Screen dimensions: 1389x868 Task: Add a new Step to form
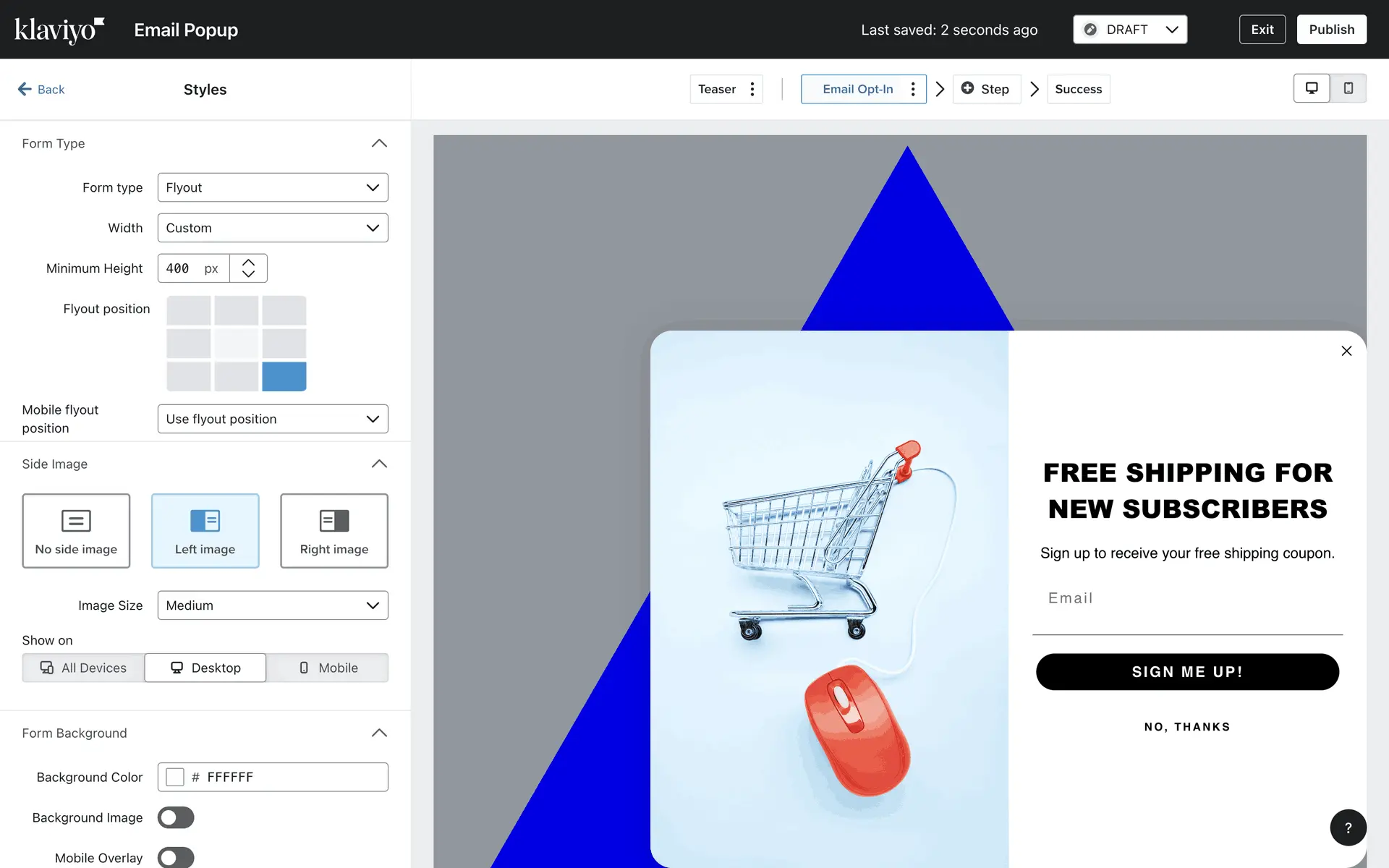(985, 89)
